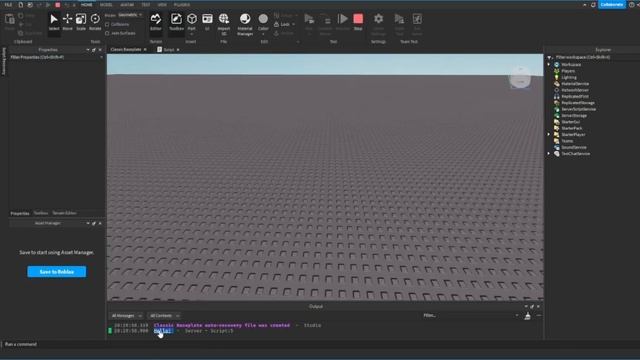Expand the TextChatService tree node

click(549, 153)
